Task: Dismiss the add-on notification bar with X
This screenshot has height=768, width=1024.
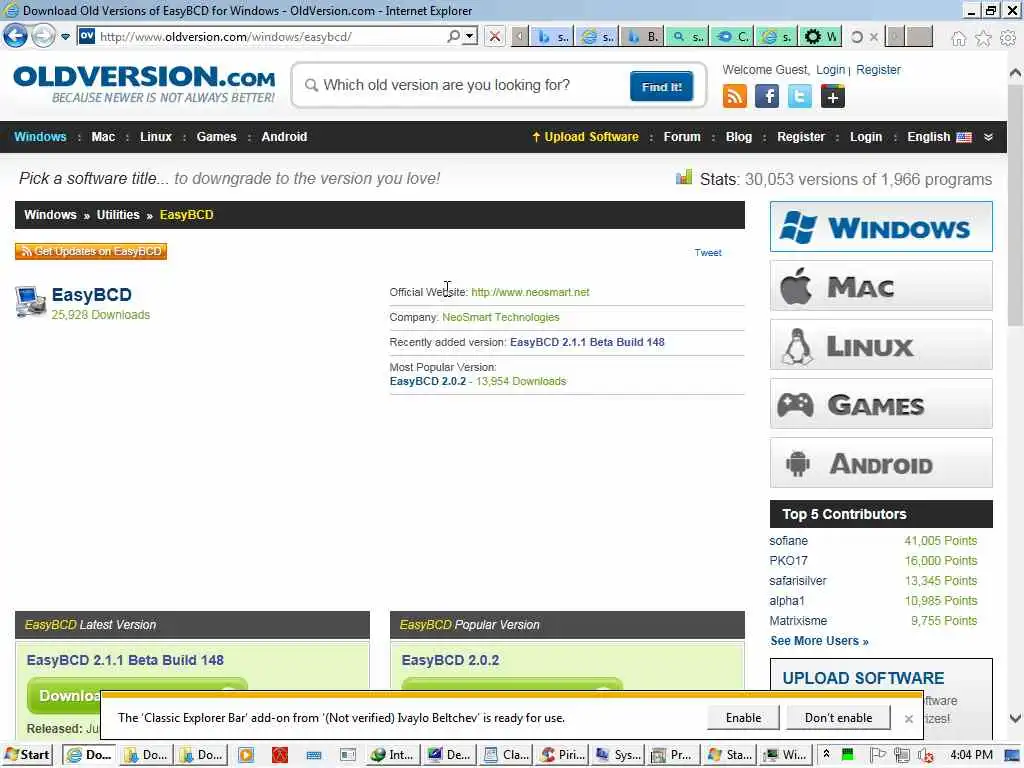Action: [908, 718]
